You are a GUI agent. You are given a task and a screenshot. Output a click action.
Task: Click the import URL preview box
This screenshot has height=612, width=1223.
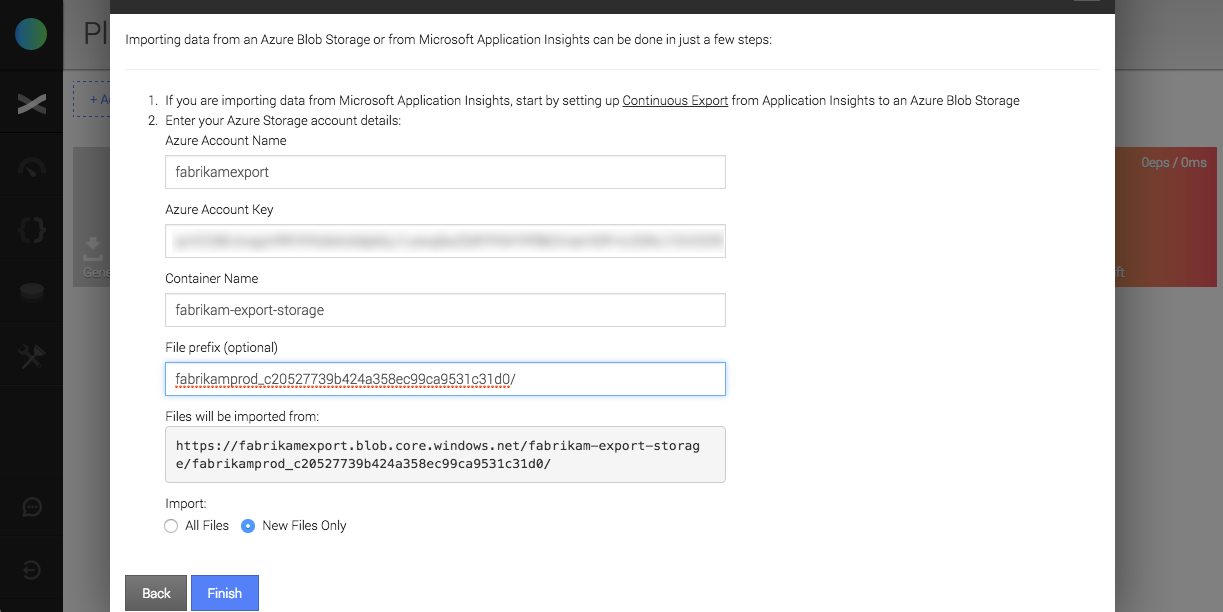[445, 455]
